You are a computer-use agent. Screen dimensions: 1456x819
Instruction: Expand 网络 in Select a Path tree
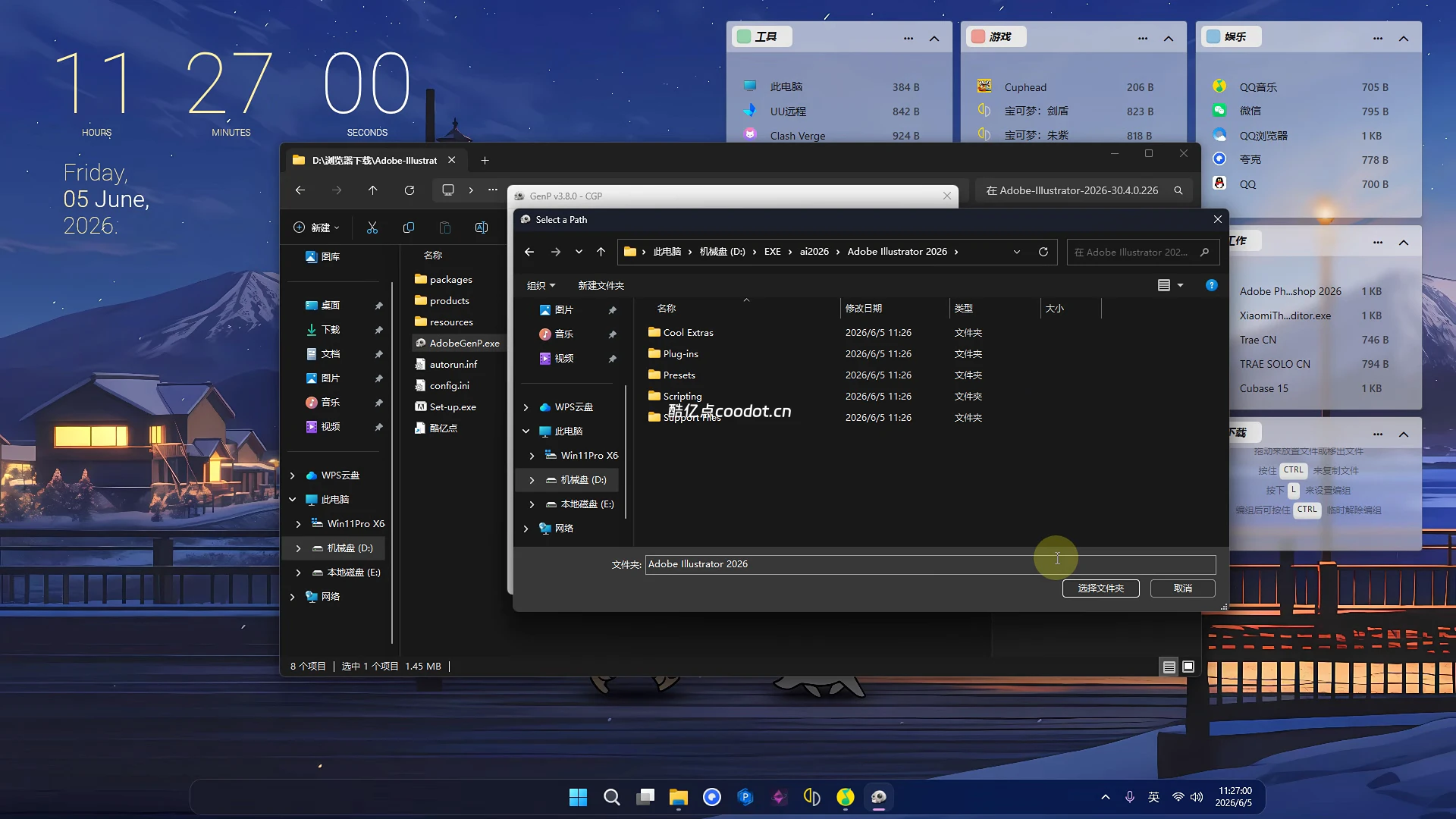[526, 529]
